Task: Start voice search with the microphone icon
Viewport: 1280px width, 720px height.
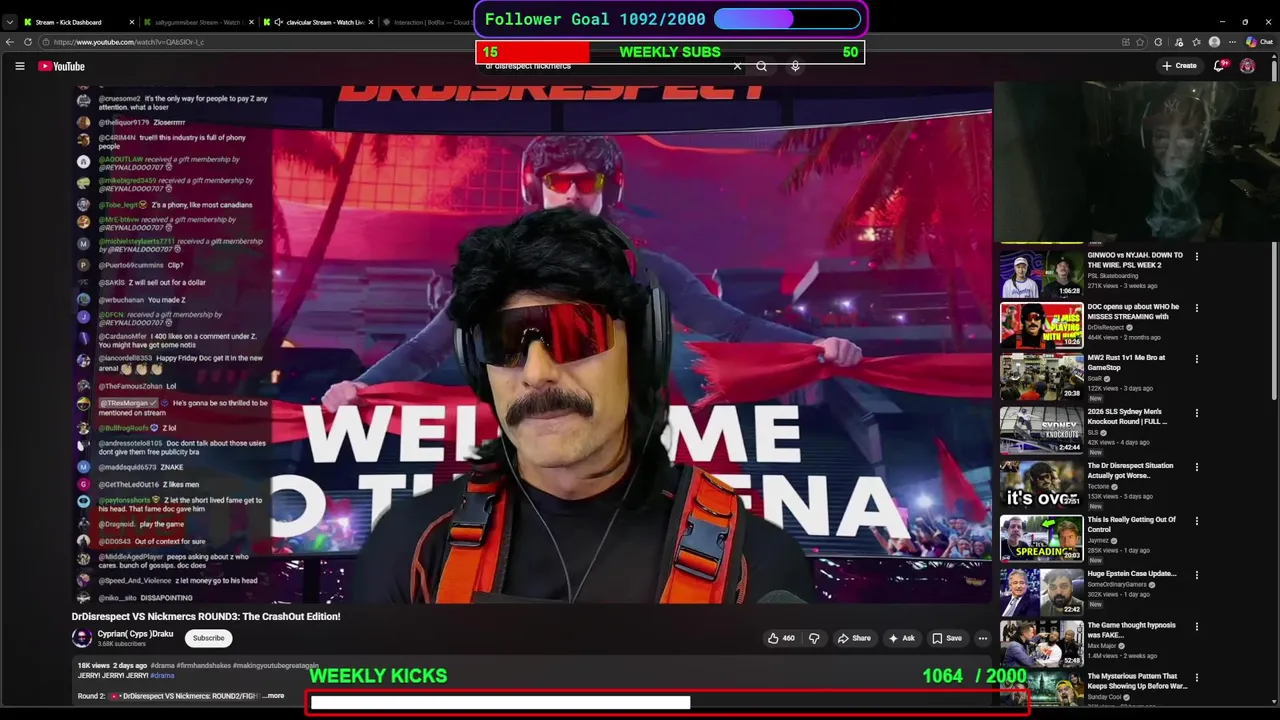Action: coord(795,67)
